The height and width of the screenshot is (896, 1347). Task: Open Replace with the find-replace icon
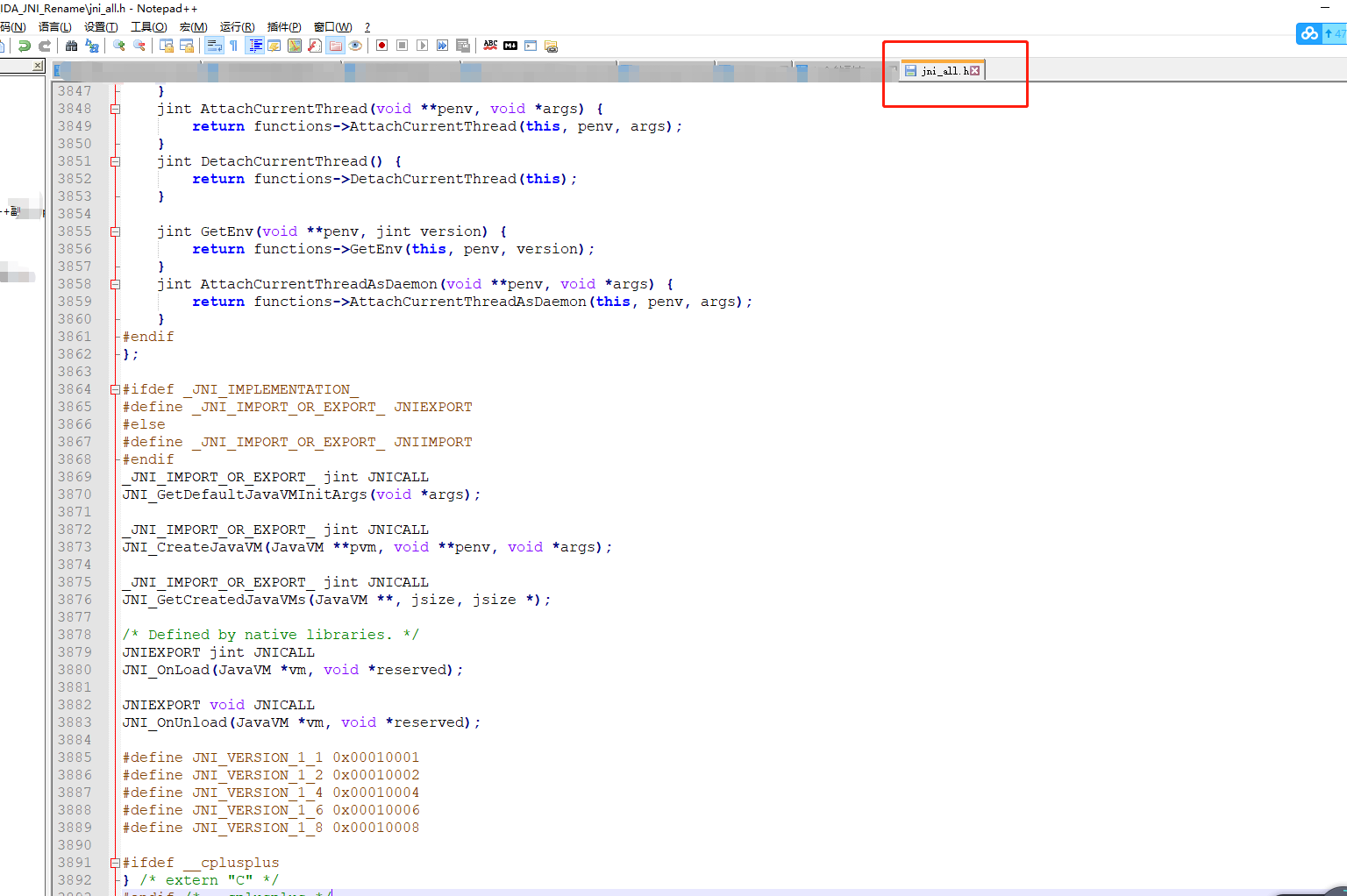click(93, 46)
